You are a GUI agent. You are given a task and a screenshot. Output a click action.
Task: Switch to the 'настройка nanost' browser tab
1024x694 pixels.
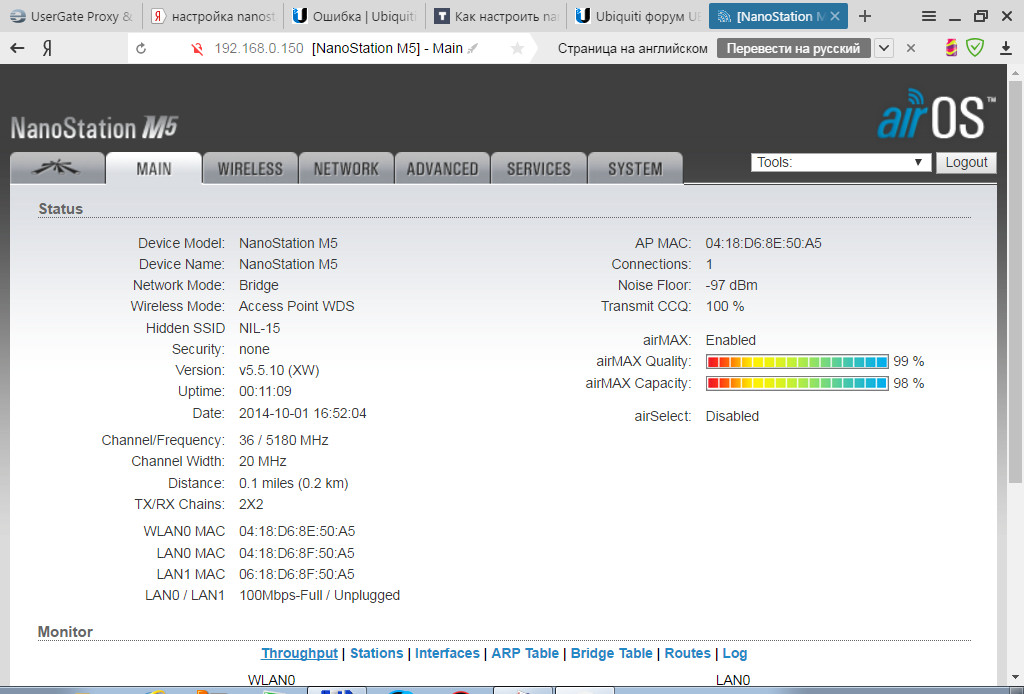coord(214,16)
